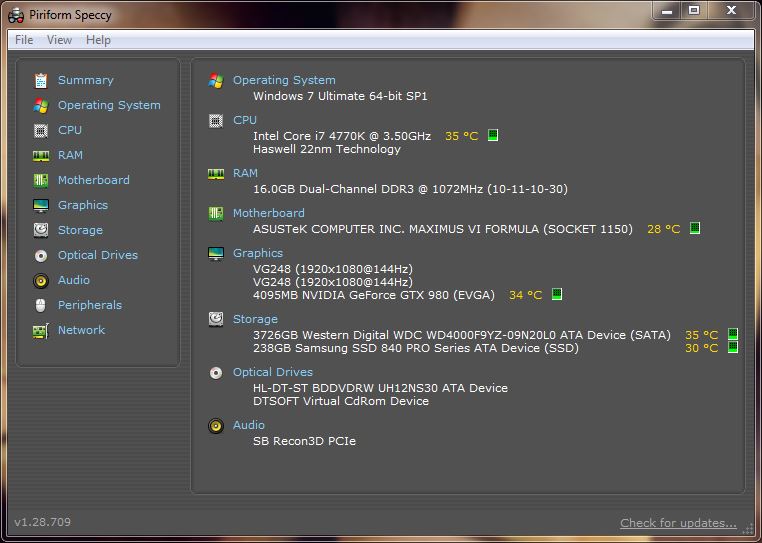Go to Operating System sidebar section
762x543 pixels.
click(x=109, y=105)
